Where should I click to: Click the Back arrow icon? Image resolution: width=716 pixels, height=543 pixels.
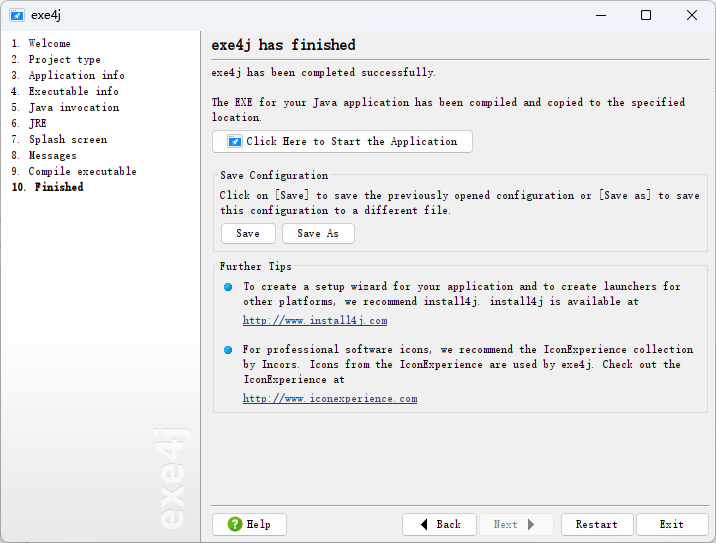(x=424, y=524)
